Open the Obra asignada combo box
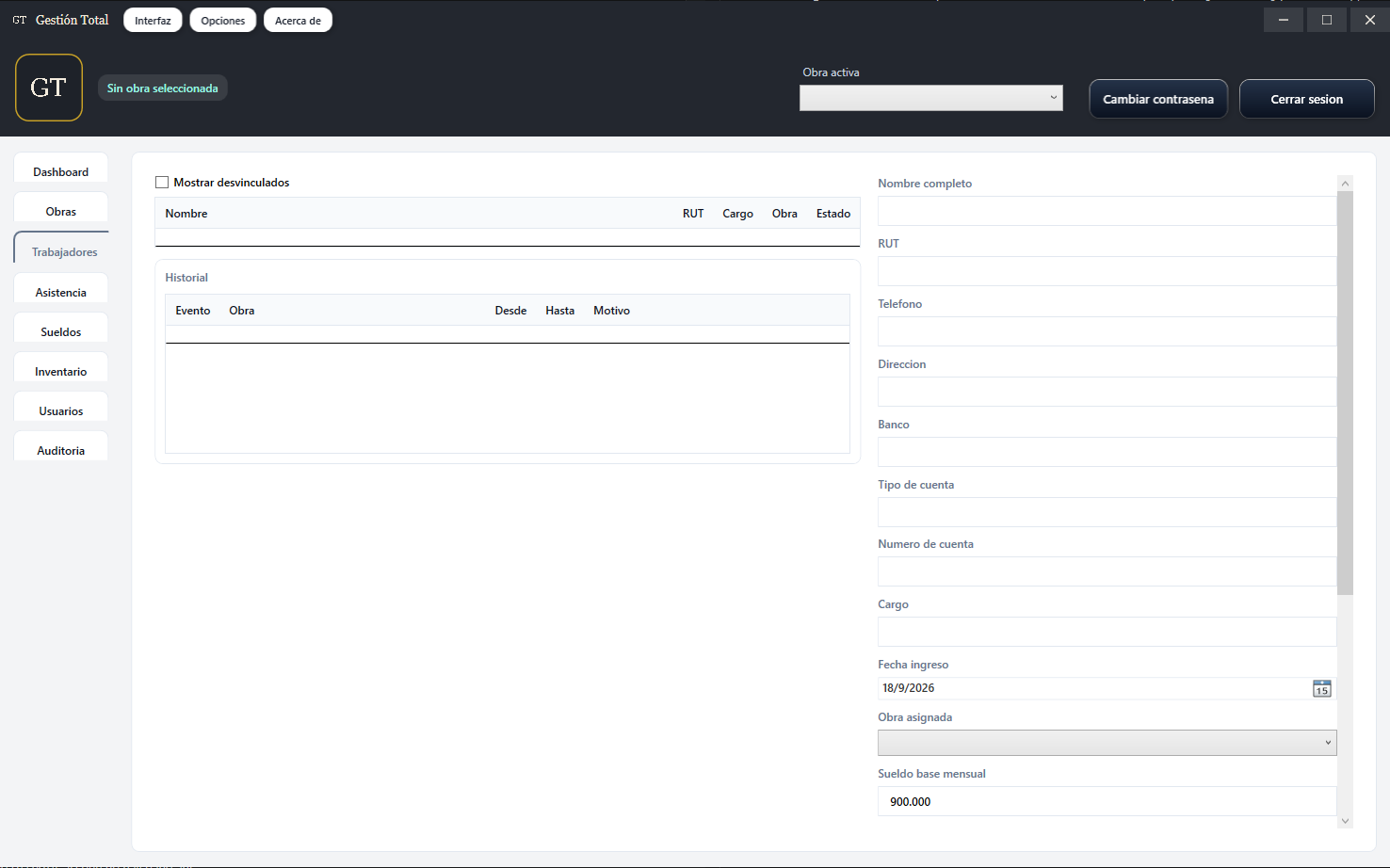 1107,743
